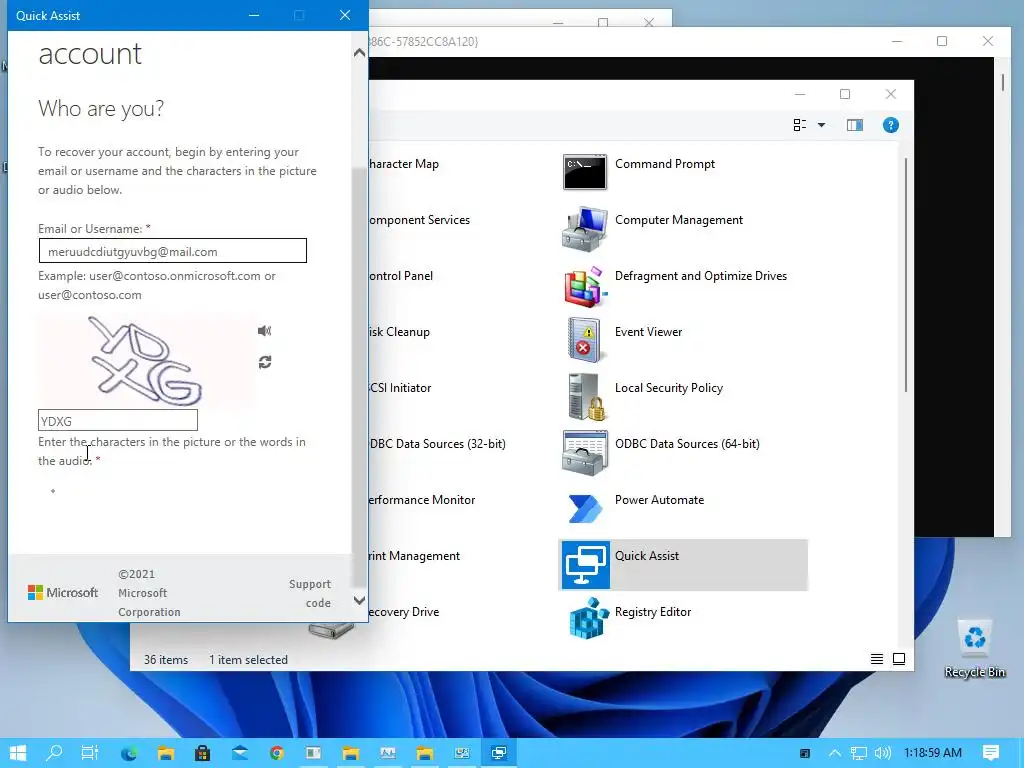Open the Registry Editor cube icon
The width and height of the screenshot is (1024, 768).
tap(588, 618)
